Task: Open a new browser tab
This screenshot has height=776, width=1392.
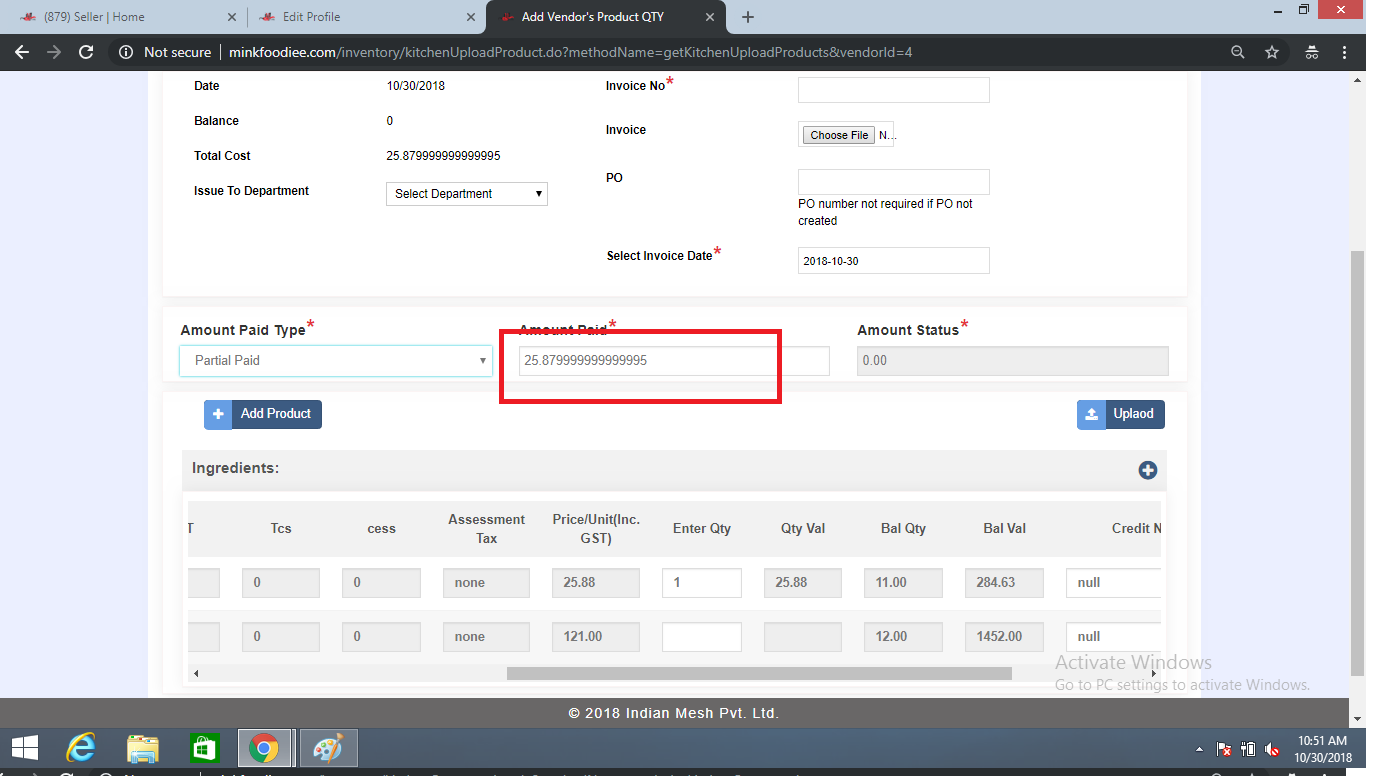Action: pyautogui.click(x=748, y=17)
